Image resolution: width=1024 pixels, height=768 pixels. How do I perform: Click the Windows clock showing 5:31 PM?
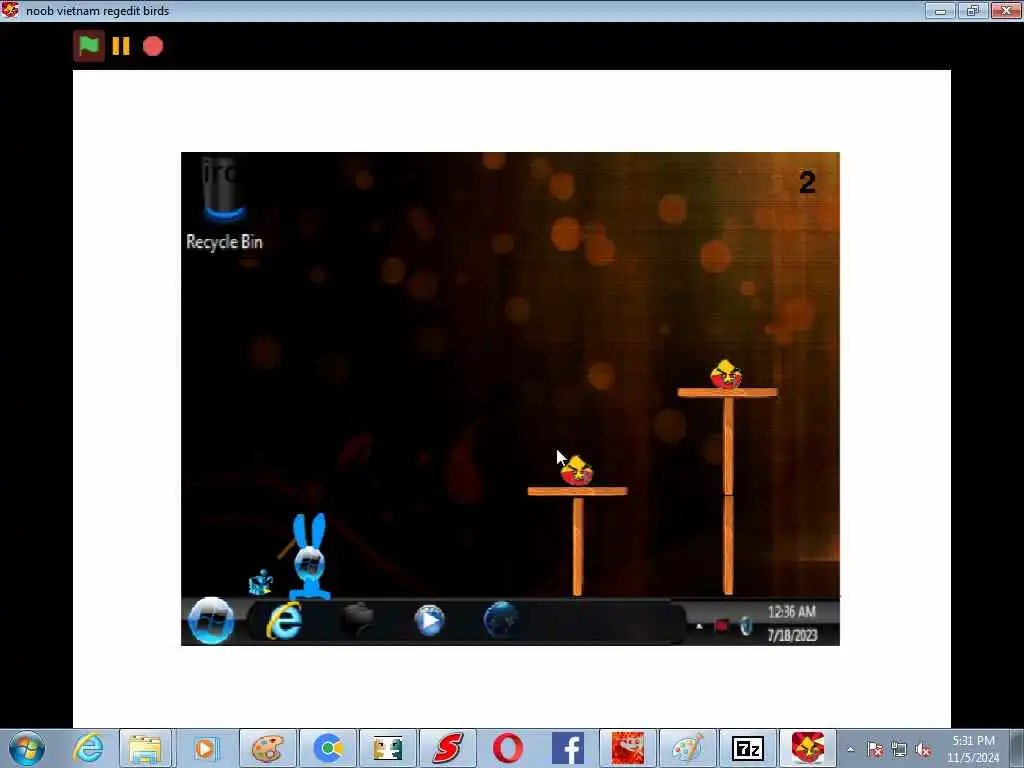tap(973, 741)
